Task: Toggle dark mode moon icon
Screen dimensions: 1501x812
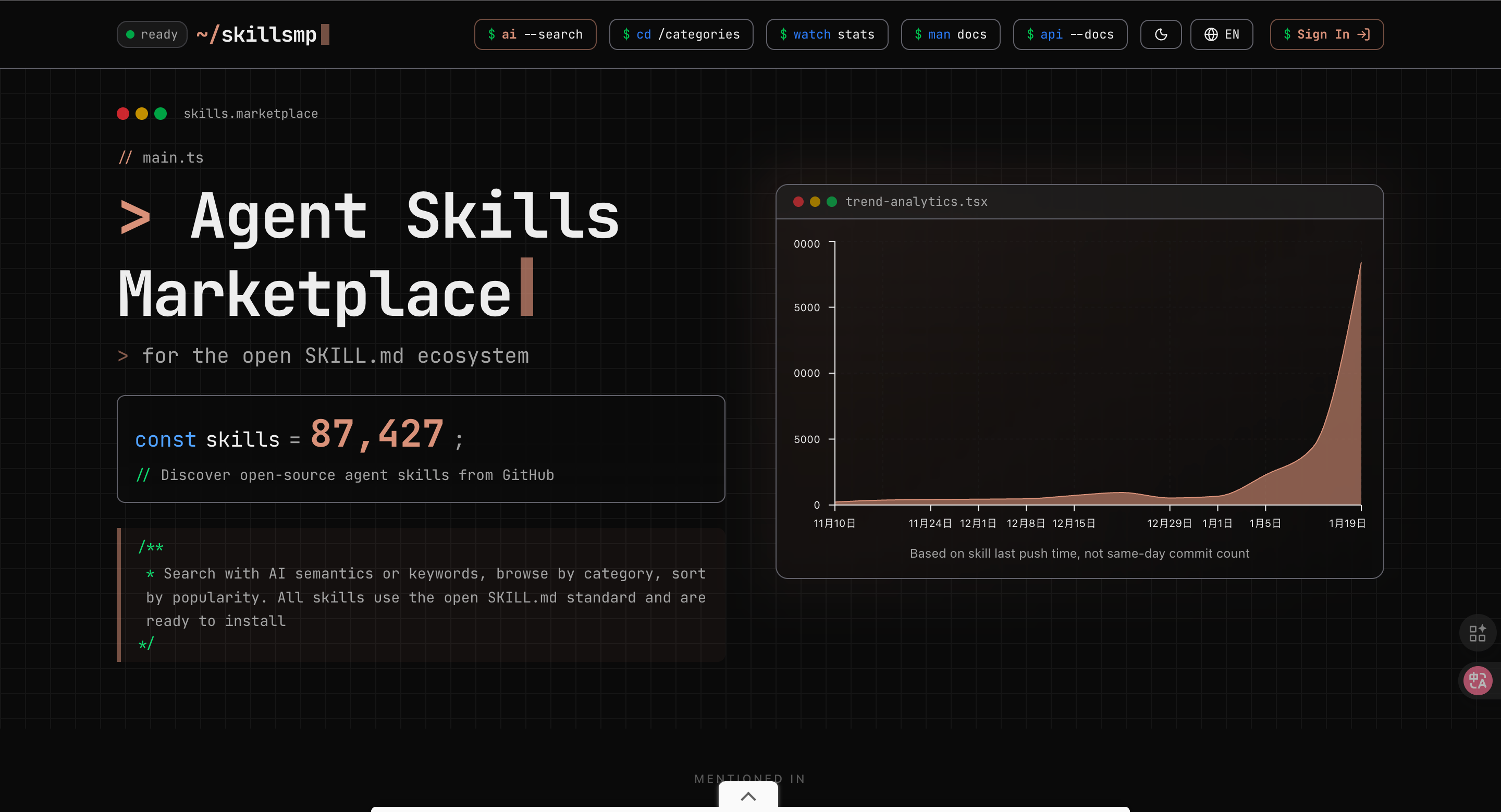Action: (x=1160, y=34)
